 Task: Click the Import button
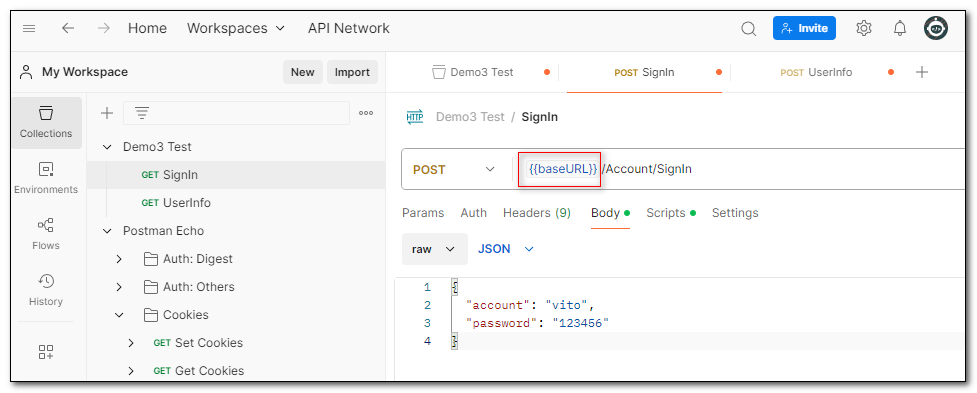pos(352,72)
